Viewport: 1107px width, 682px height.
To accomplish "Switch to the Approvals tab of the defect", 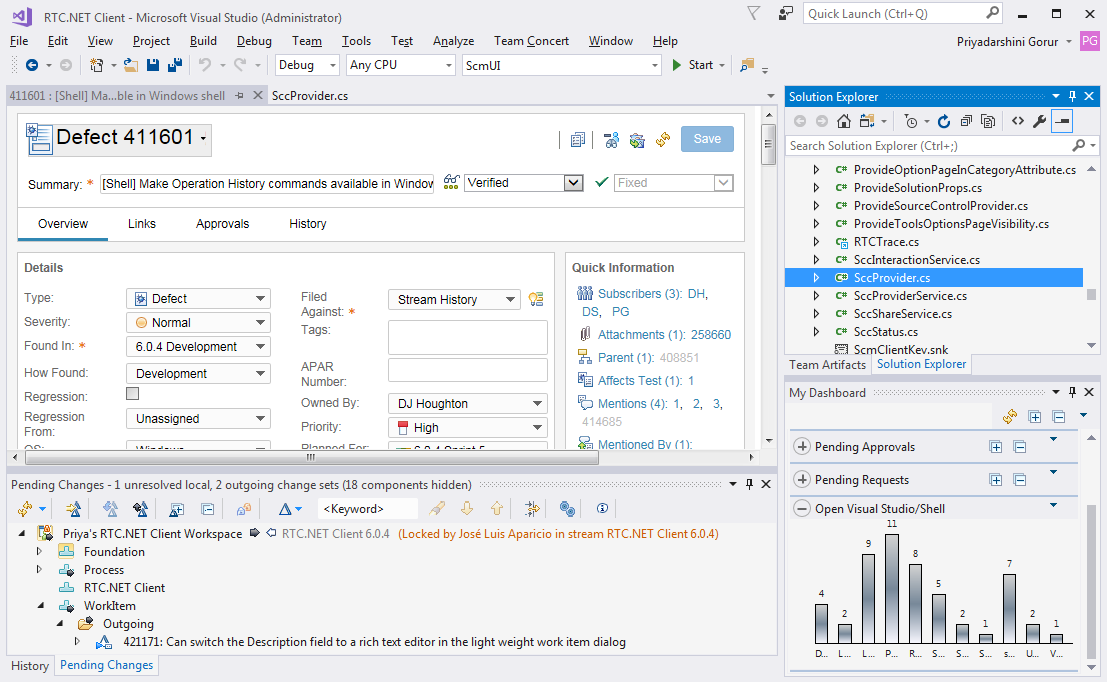I will (x=222, y=224).
